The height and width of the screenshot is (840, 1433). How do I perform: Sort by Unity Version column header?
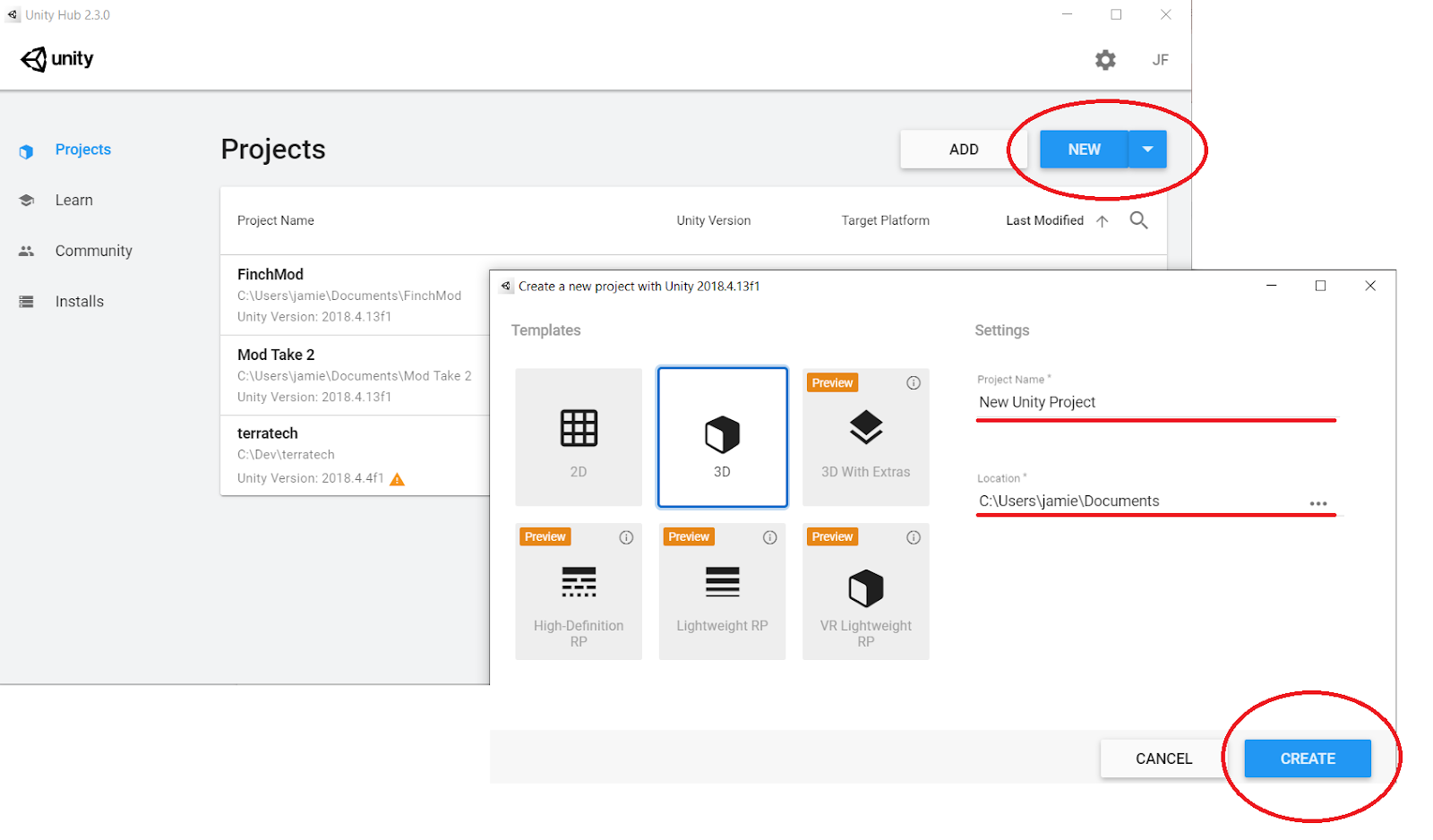(x=714, y=220)
